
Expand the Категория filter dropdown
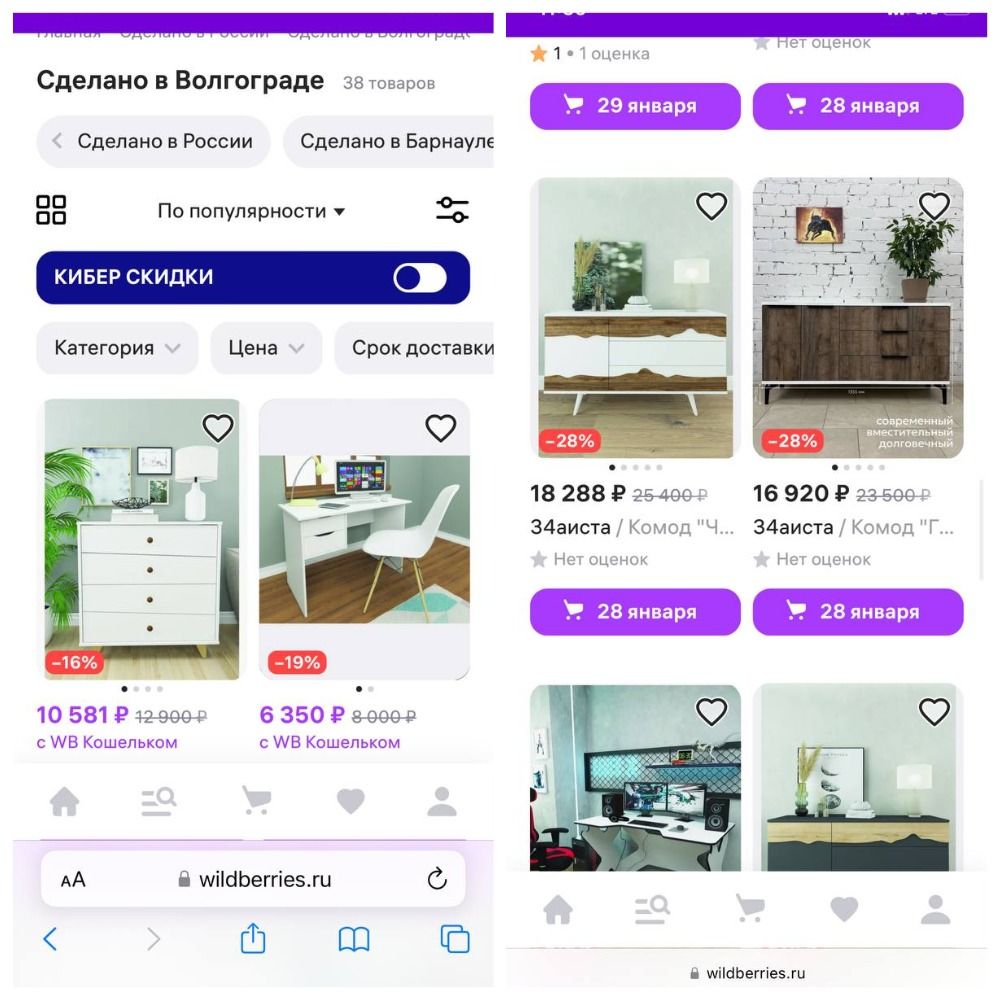[x=117, y=348]
